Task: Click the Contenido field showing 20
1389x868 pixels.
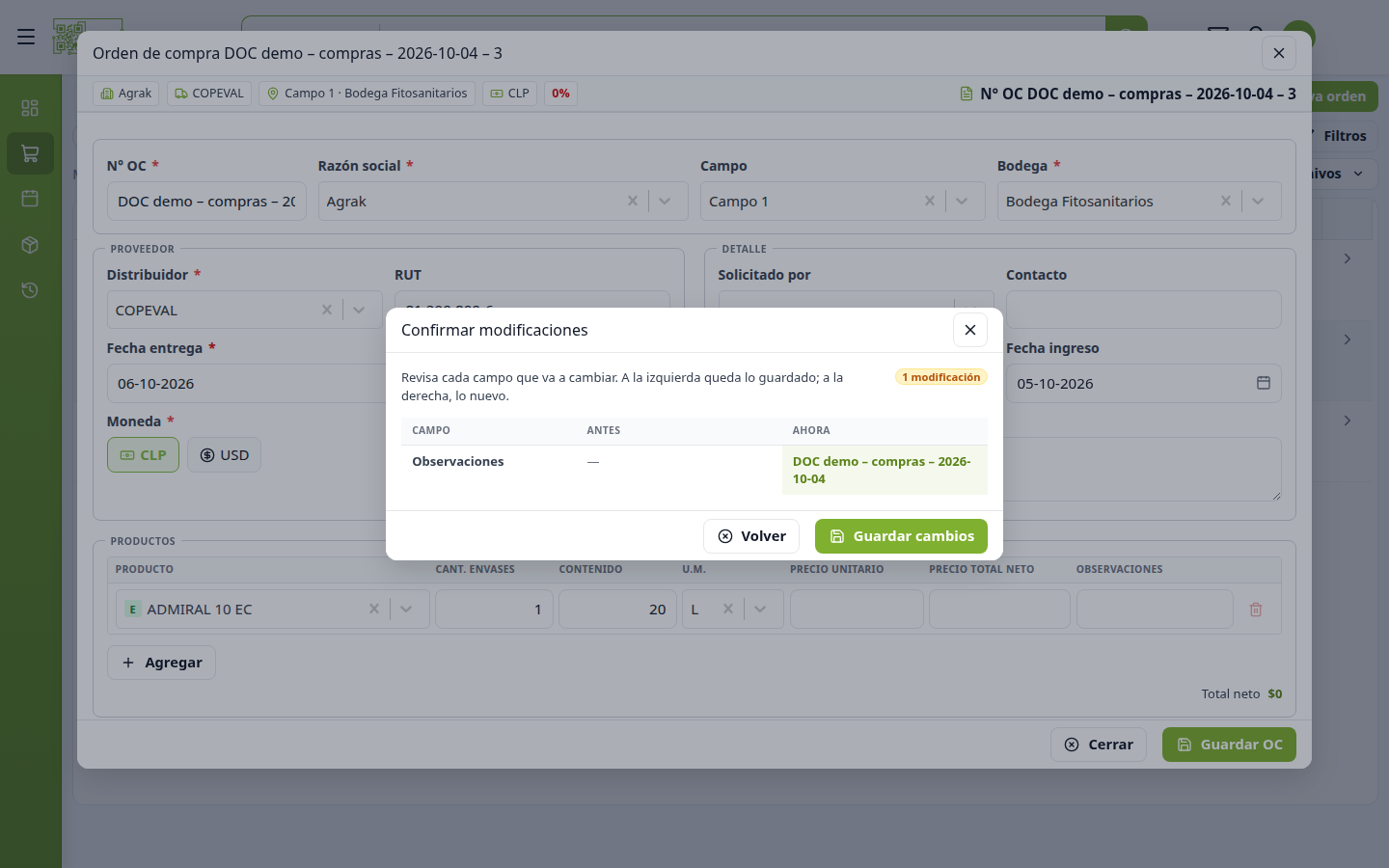Action: point(617,609)
